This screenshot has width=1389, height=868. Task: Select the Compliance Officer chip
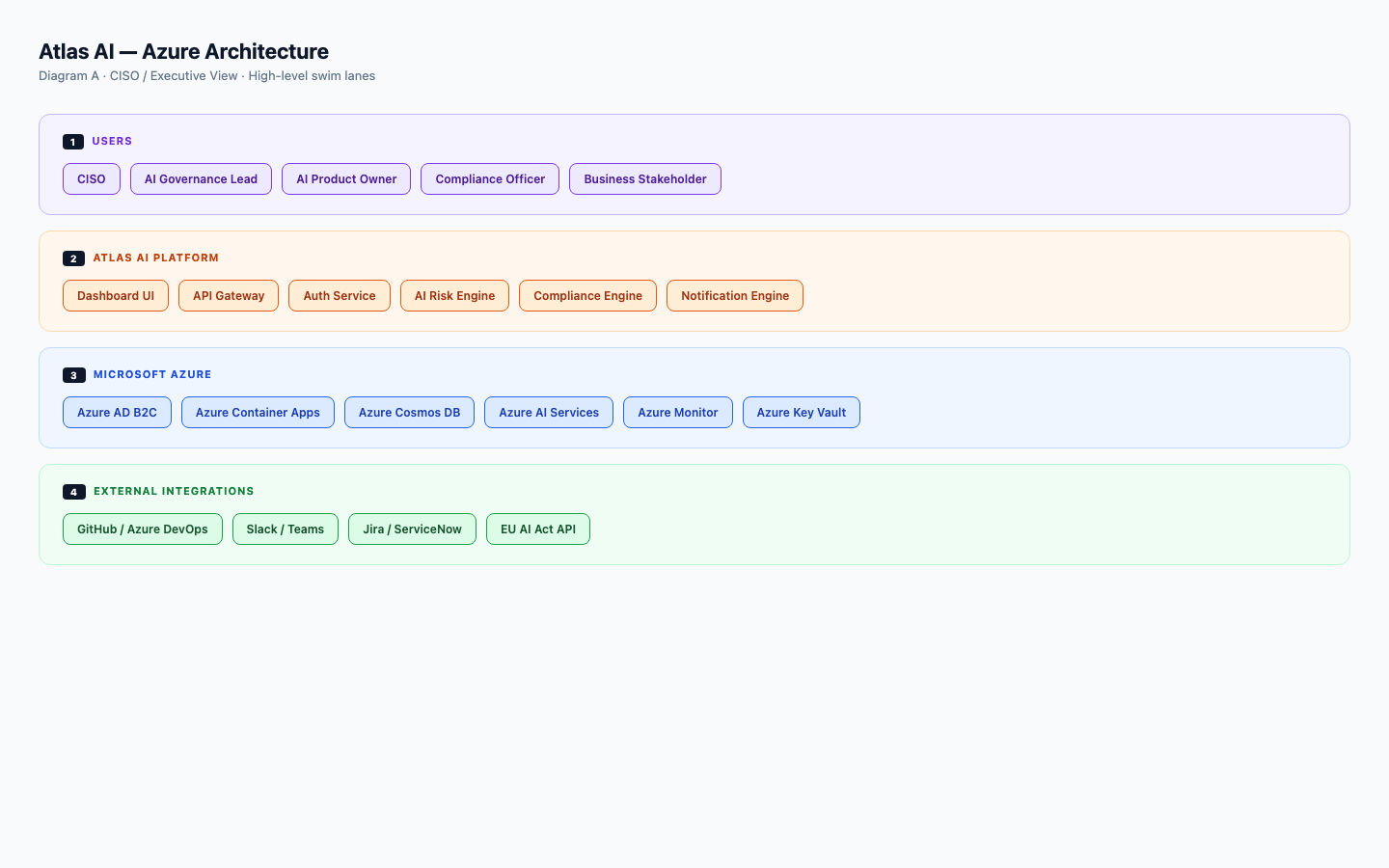pos(490,179)
